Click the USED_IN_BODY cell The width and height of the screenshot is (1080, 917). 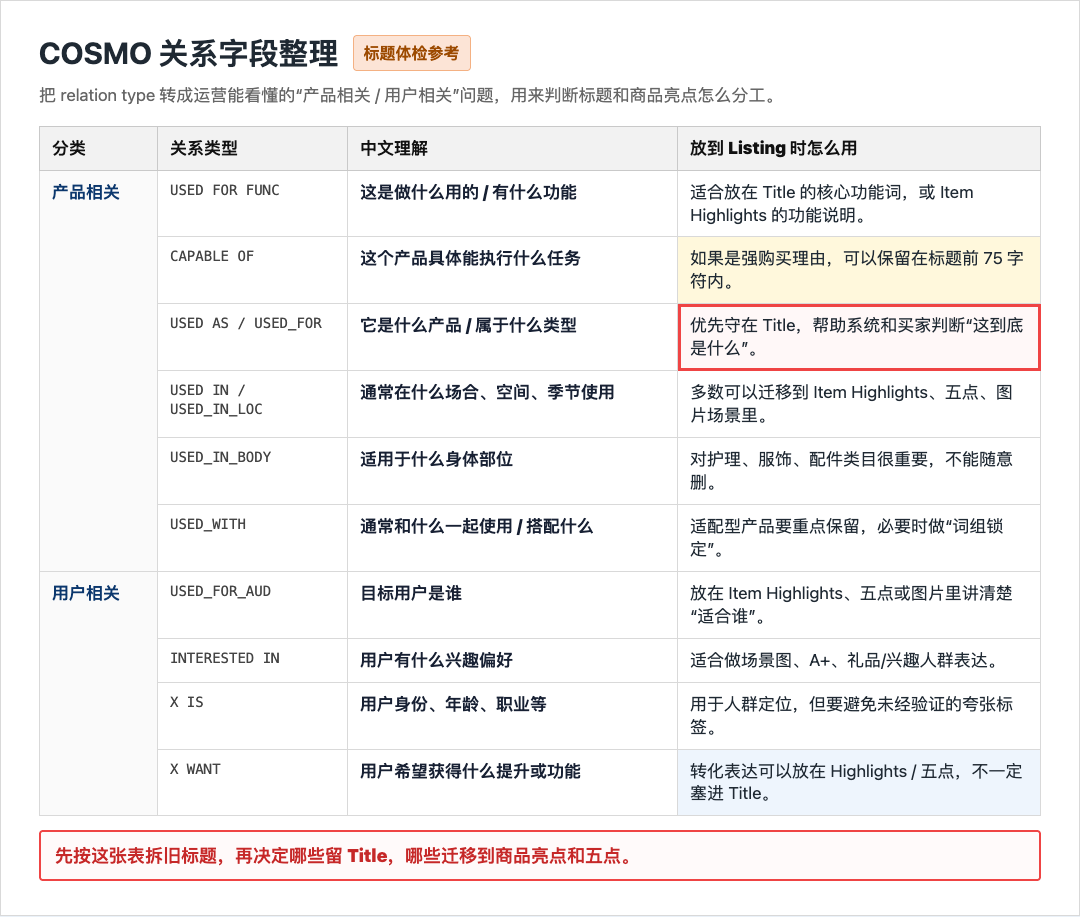point(252,471)
